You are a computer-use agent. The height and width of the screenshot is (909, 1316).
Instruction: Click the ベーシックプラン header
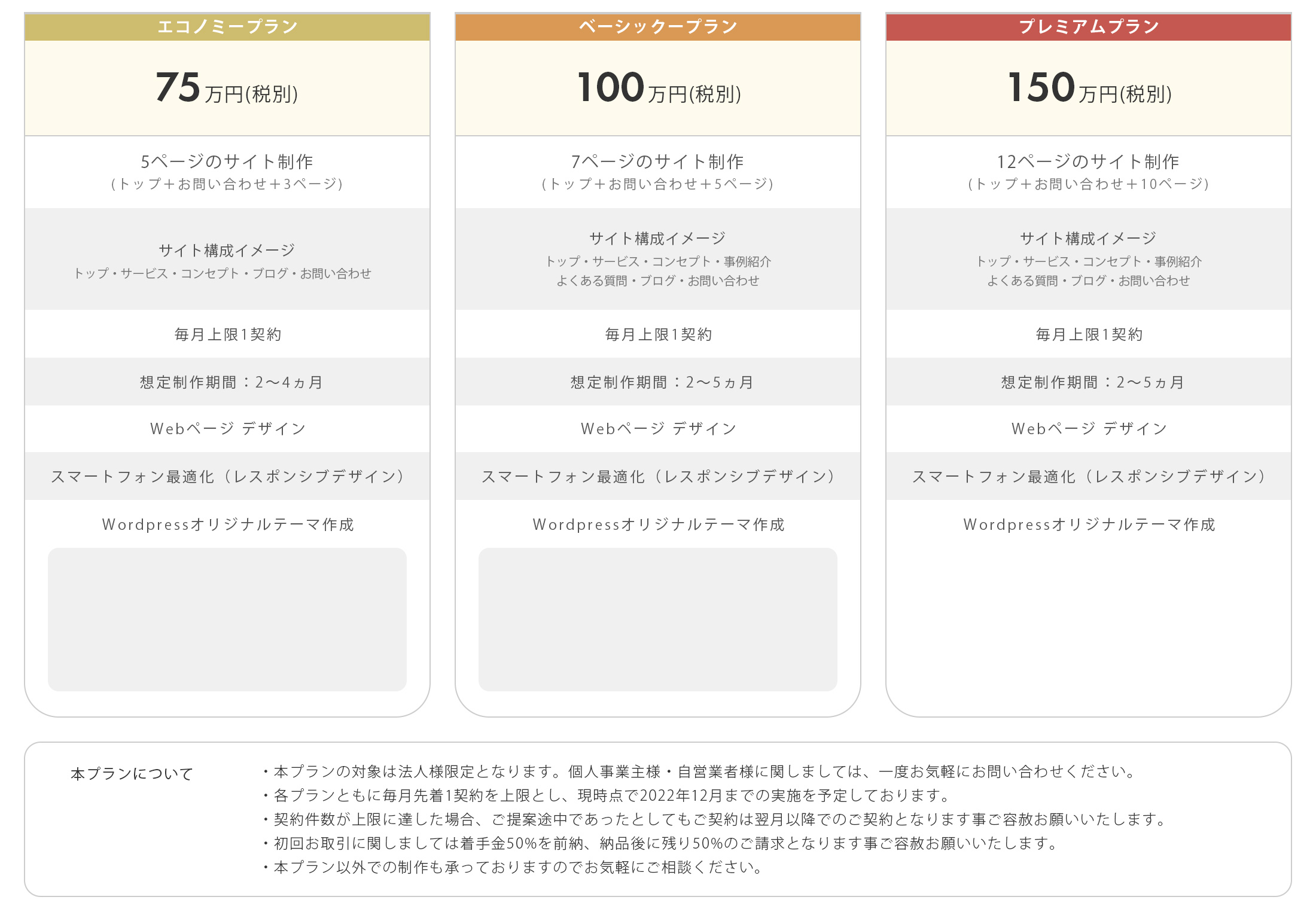coord(658,27)
